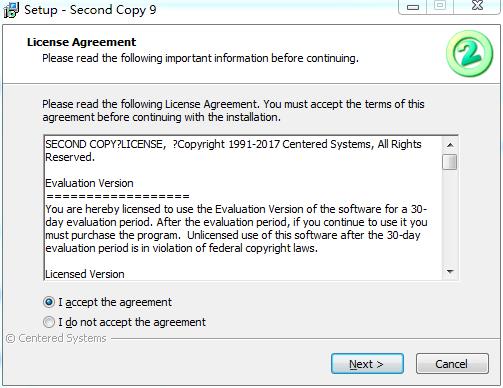Click the "I accept the agreement" label
This screenshot has height=388, width=503.
pyautogui.click(x=115, y=302)
